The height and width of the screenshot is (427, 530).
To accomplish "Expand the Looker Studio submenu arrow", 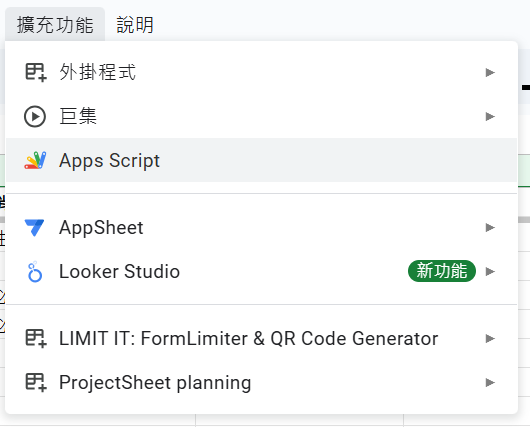I will click(490, 271).
